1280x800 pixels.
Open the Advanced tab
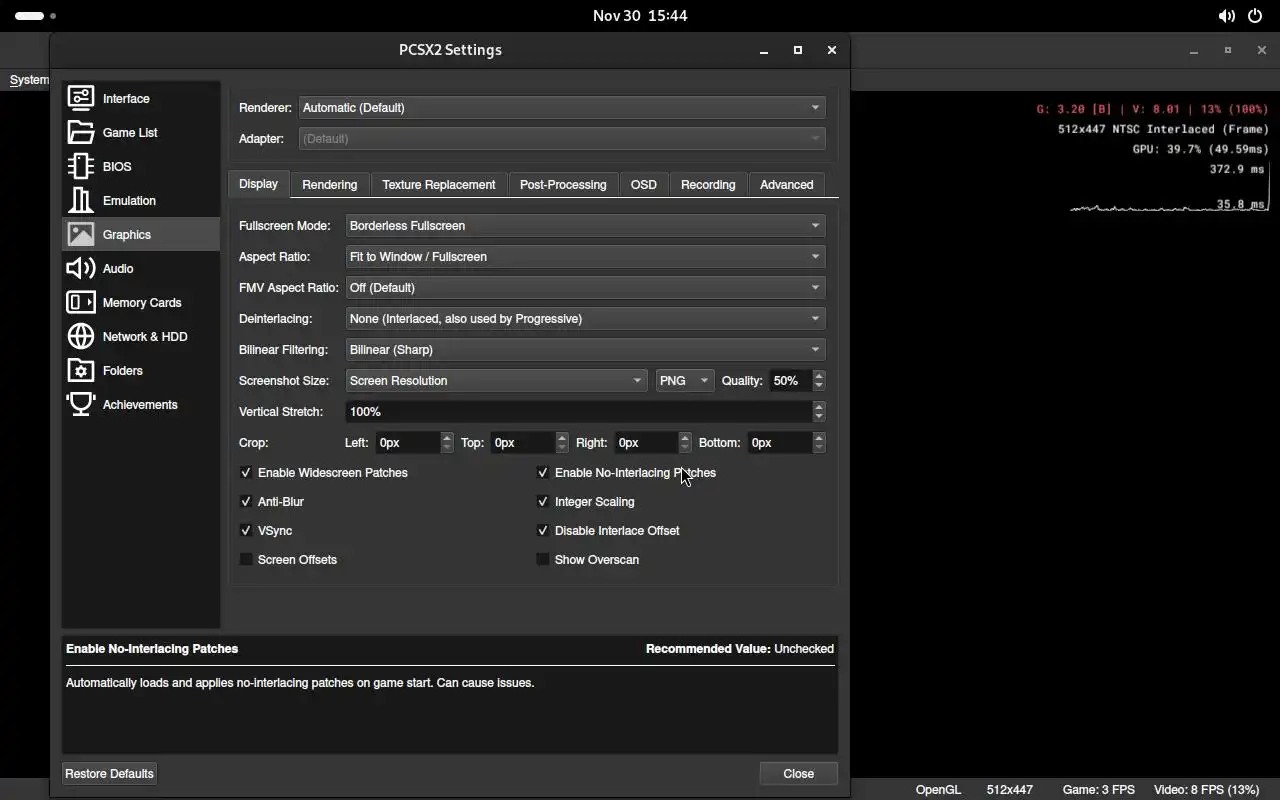tap(786, 185)
